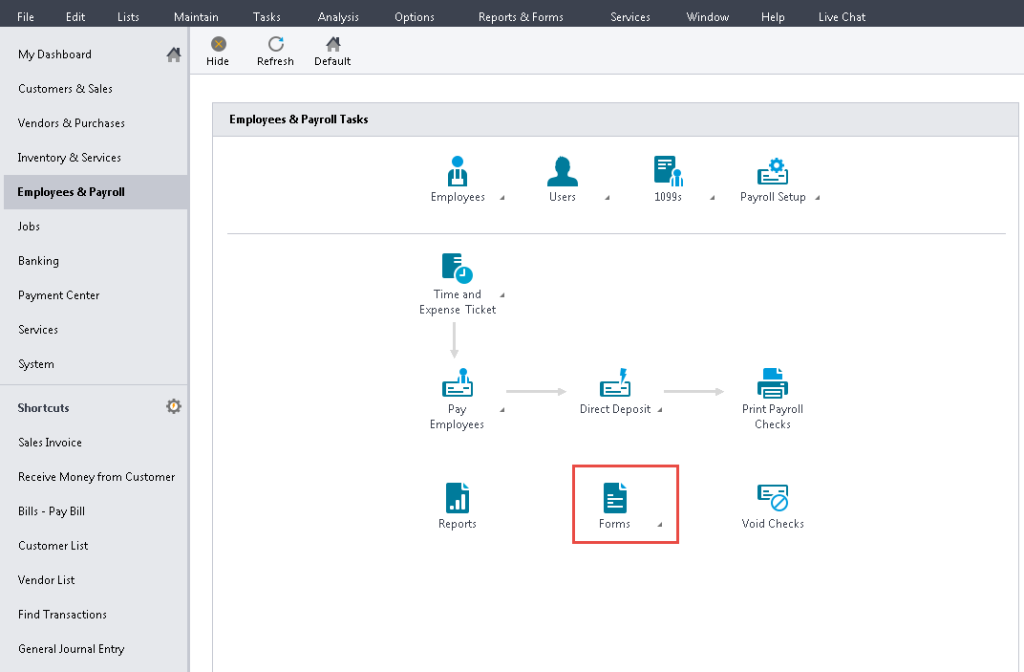Open Direct Deposit icon
Viewport: 1024px width, 672px height.
pyautogui.click(x=615, y=384)
